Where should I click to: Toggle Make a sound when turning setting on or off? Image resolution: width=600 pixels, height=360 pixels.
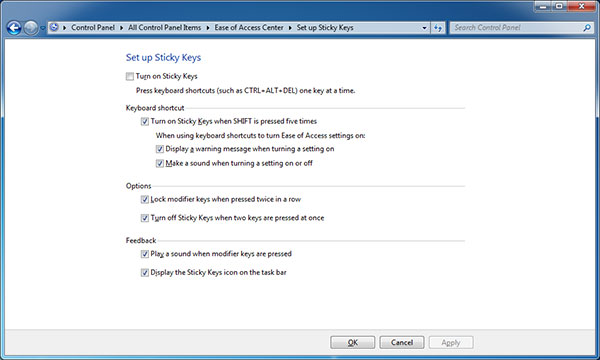(160, 163)
